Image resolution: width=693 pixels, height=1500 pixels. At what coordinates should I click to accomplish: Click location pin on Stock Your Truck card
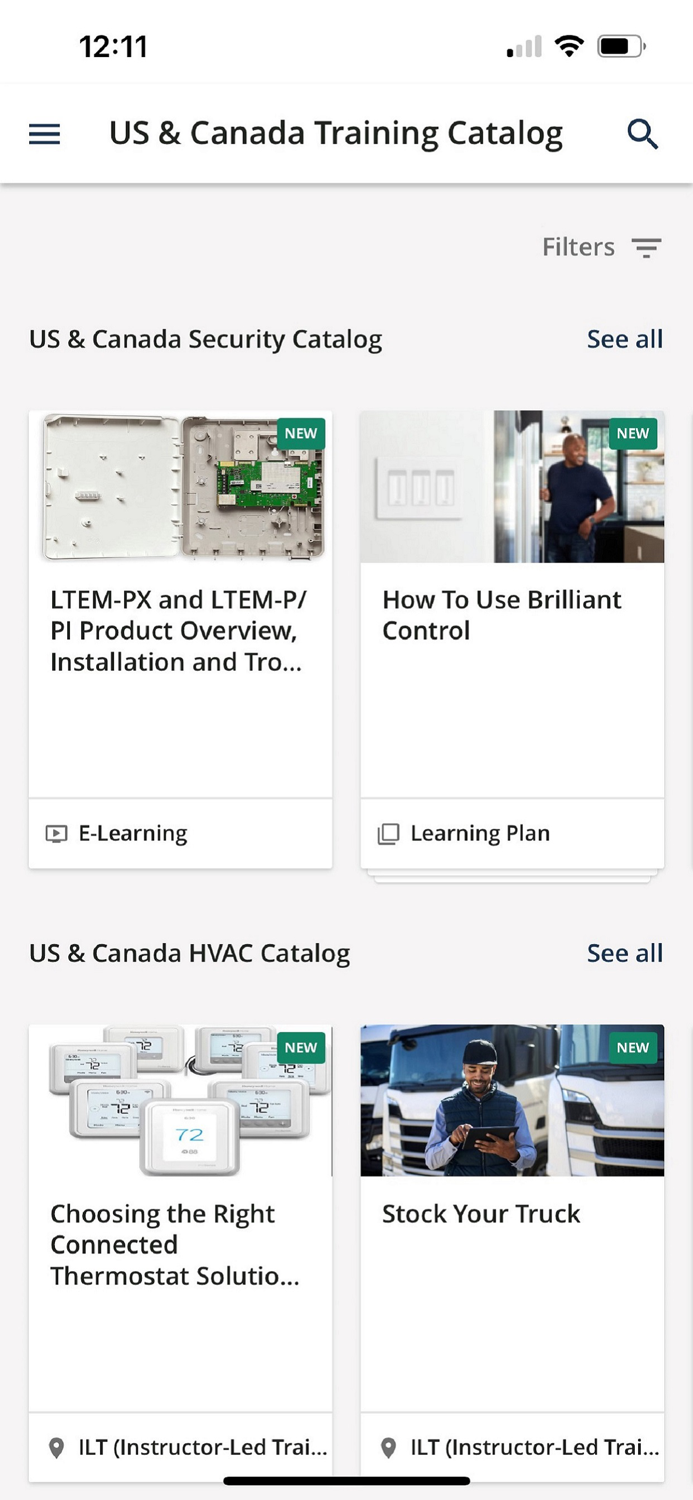click(x=389, y=1447)
